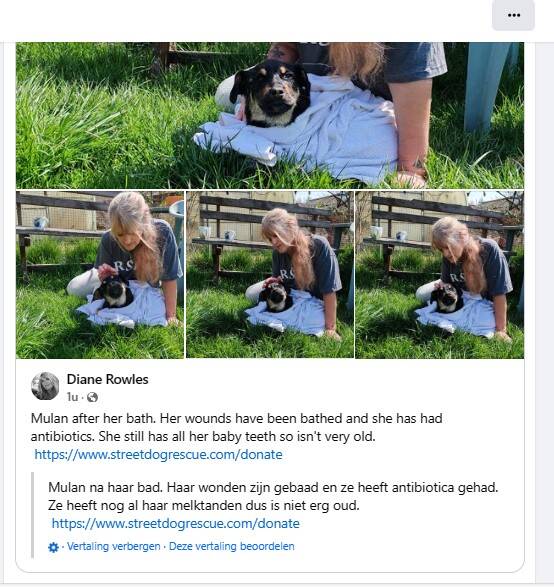This screenshot has height=587, width=554.
Task: Open the three-dot post options menu
Action: point(513,15)
